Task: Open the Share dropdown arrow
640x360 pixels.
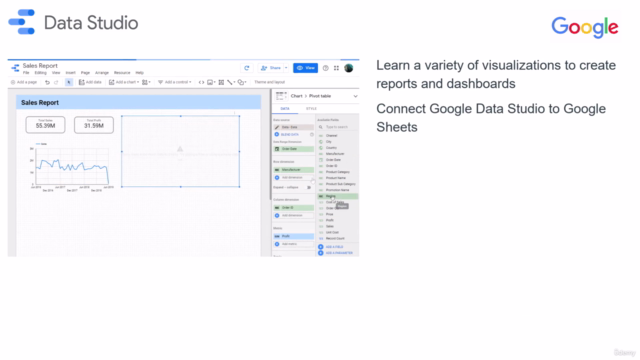Action: (286, 68)
